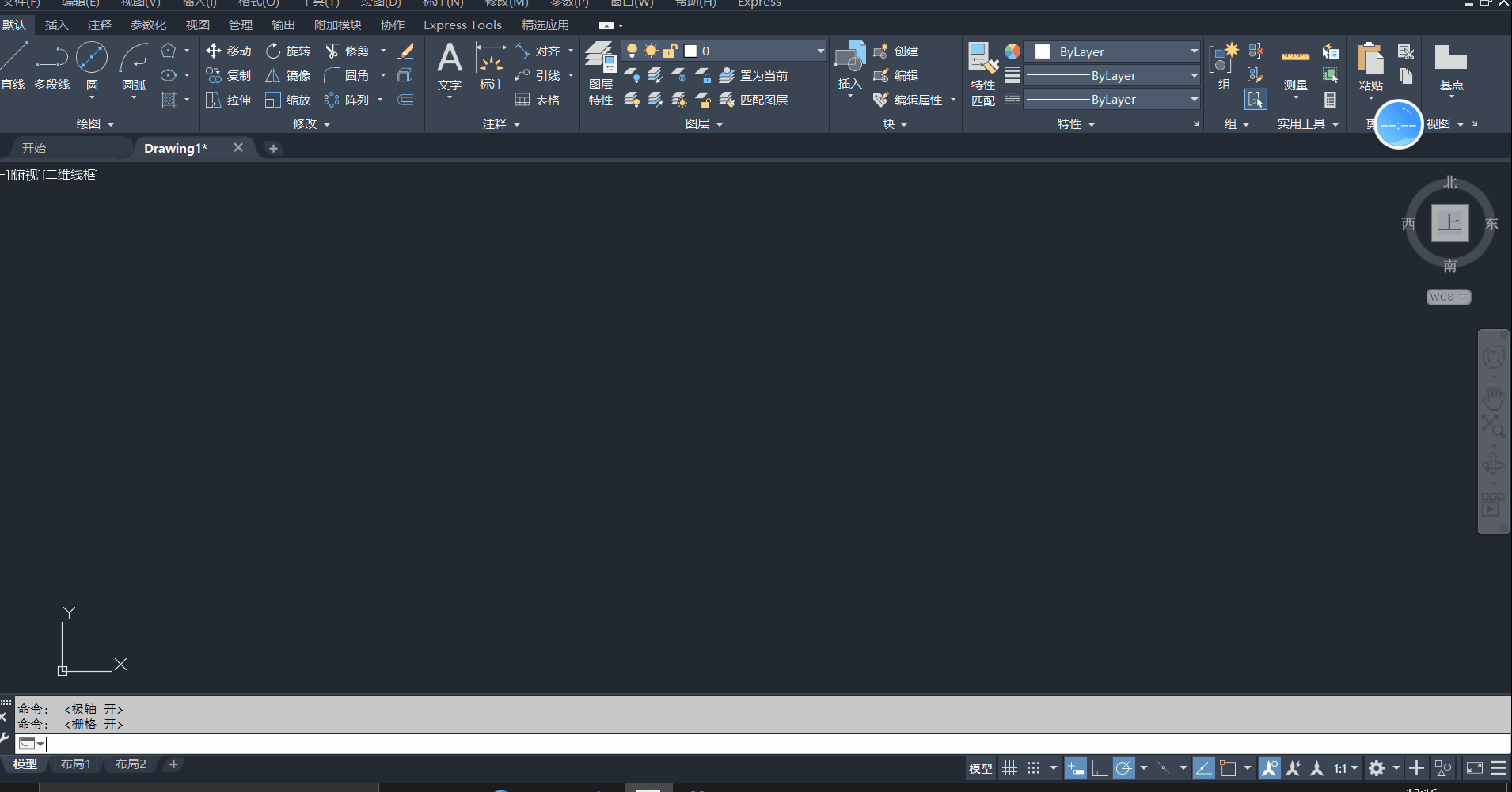1512x792 pixels.
Task: Click the 文字 (Text) annotation tool
Action: tap(450, 67)
